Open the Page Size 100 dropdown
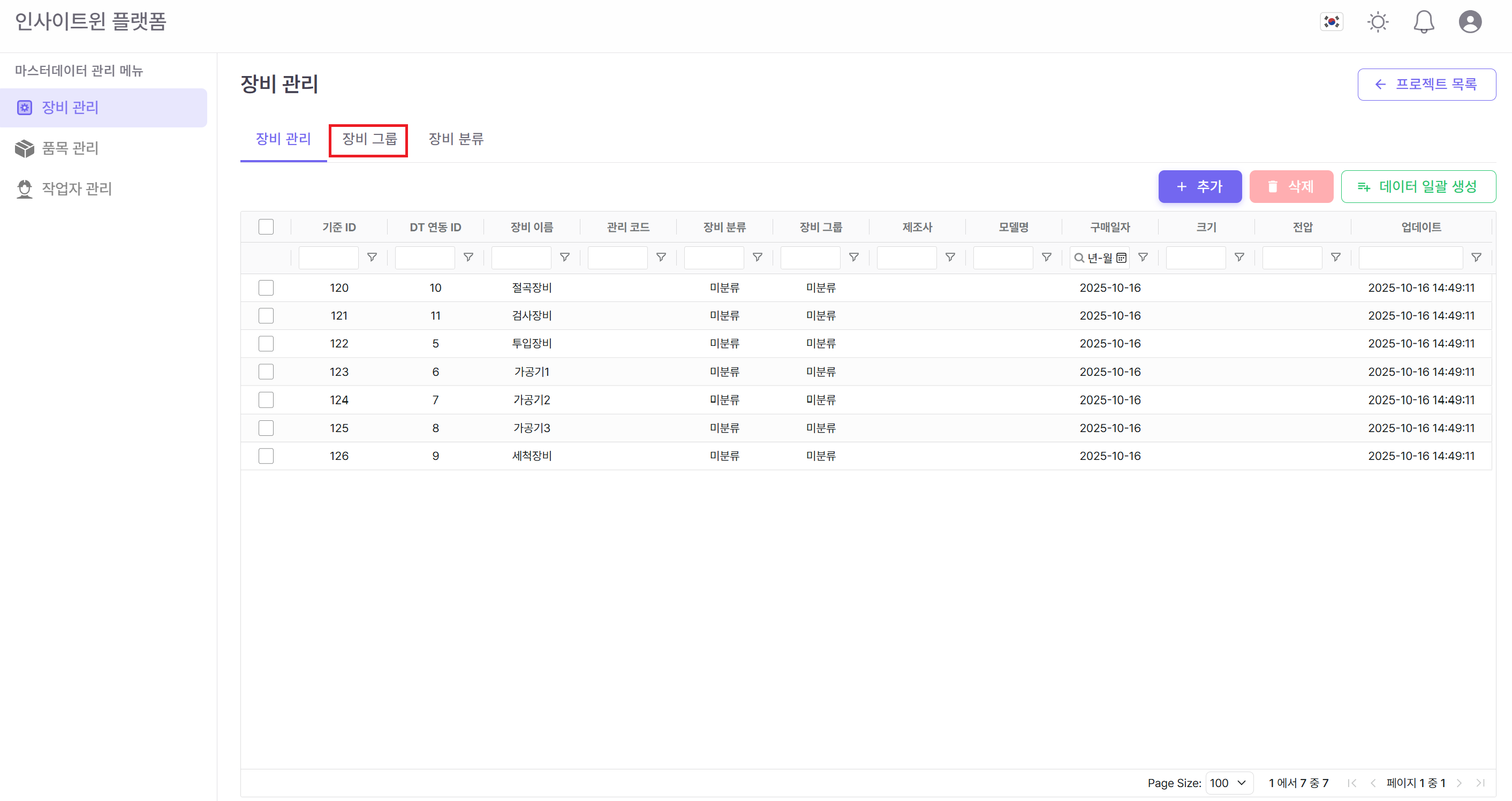The image size is (1512, 801). click(x=1228, y=783)
